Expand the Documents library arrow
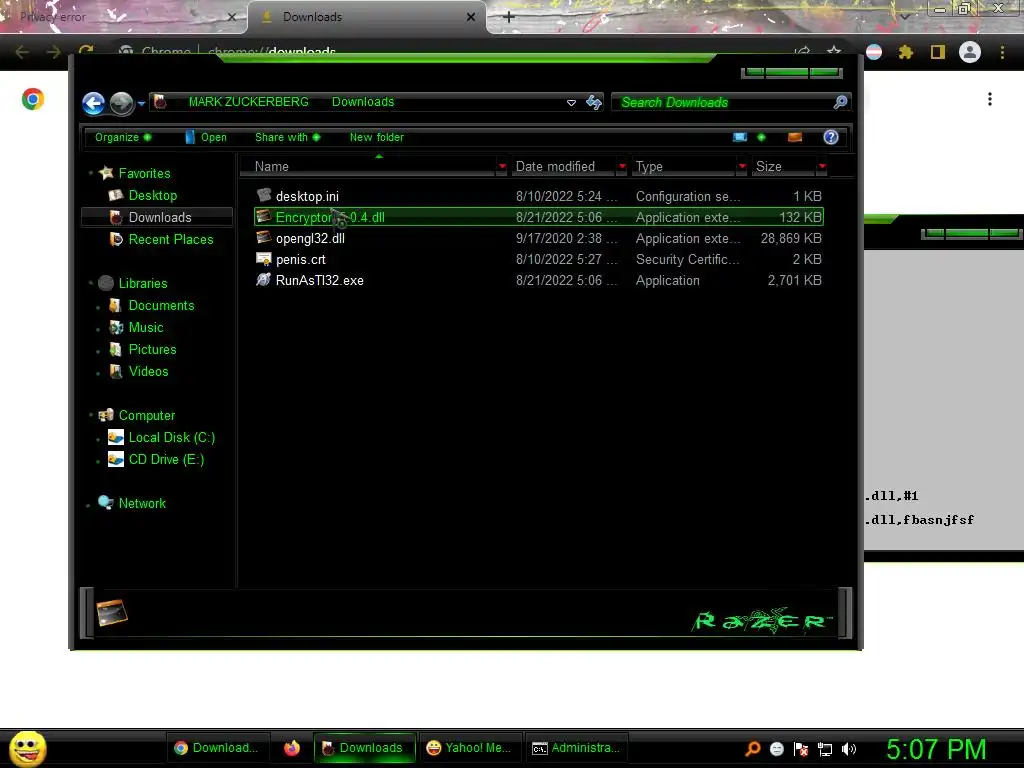 [x=98, y=306]
